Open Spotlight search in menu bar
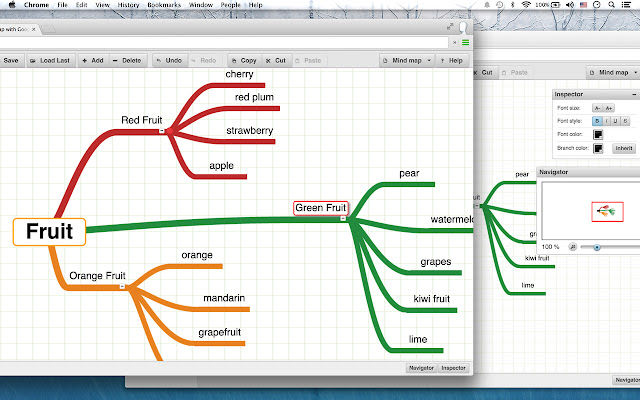This screenshot has height=400, width=640. 611,5
